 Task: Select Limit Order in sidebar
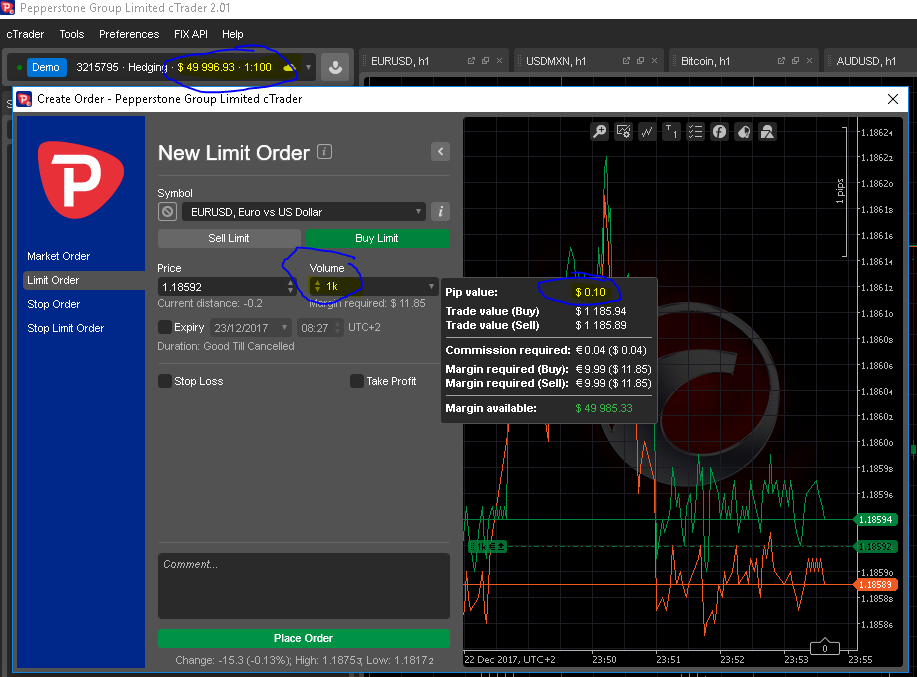coord(84,280)
